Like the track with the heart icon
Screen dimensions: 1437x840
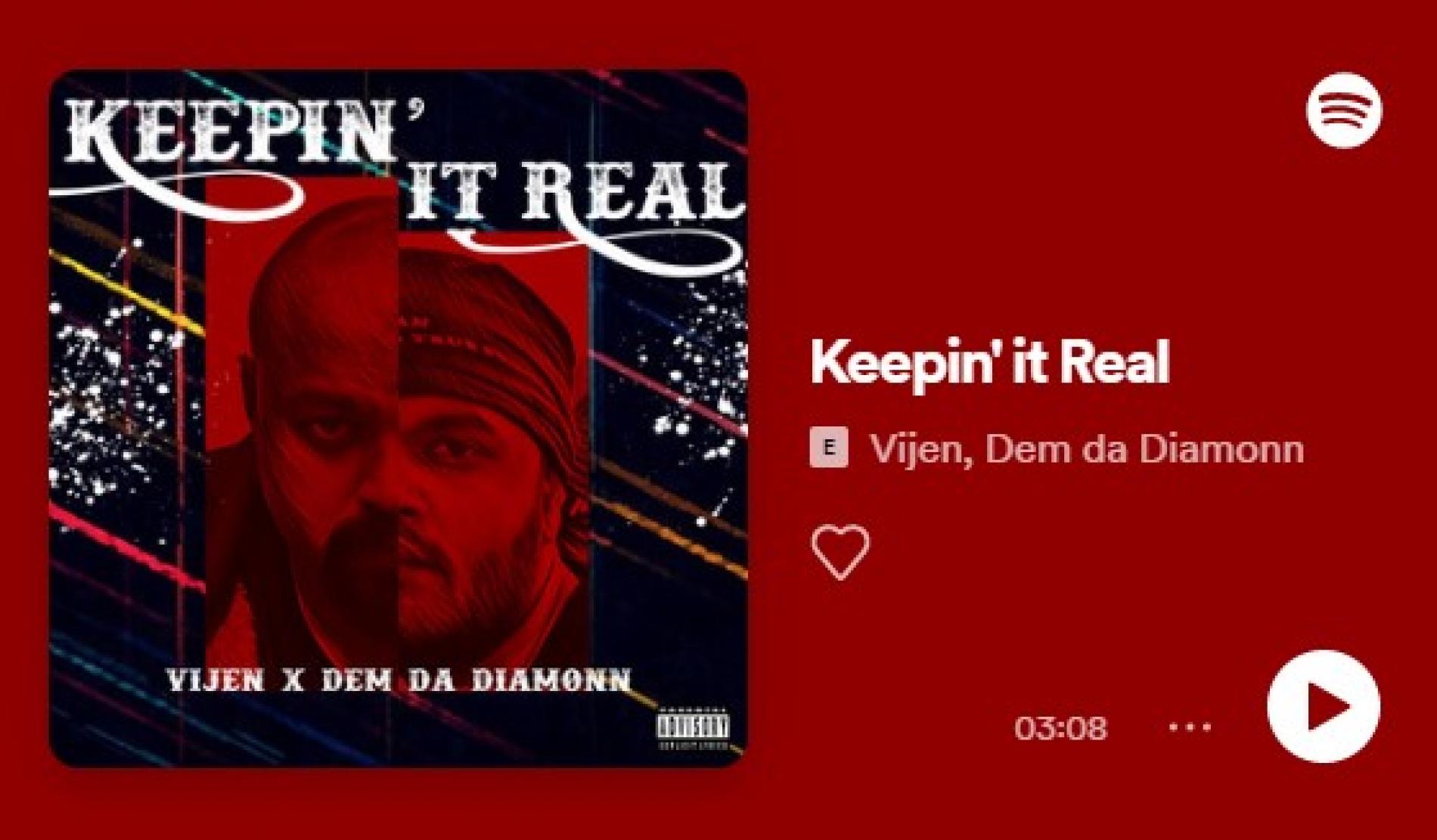coord(840,552)
